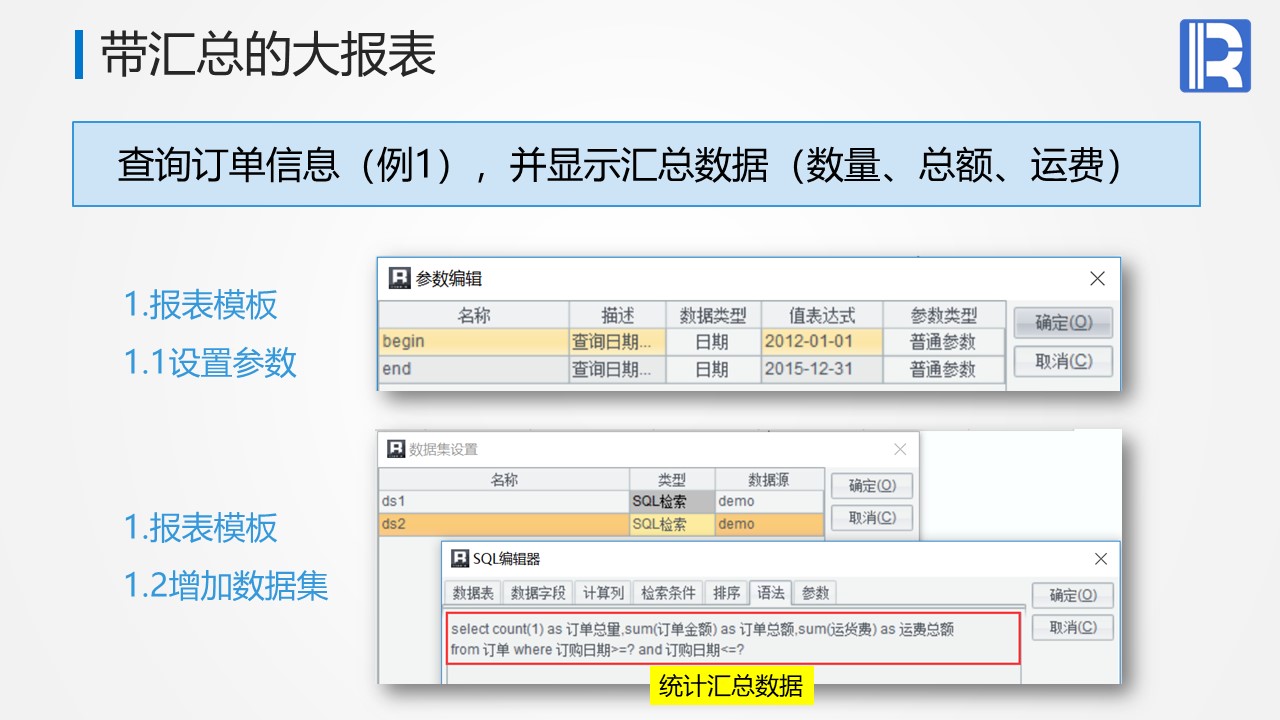Click the 1.2增加数据集 step label

click(226, 586)
